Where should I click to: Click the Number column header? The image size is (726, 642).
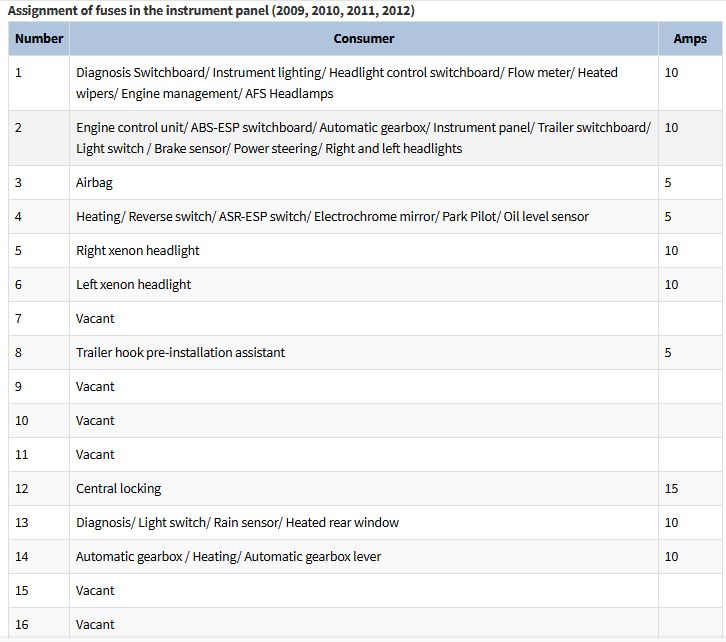[39, 38]
